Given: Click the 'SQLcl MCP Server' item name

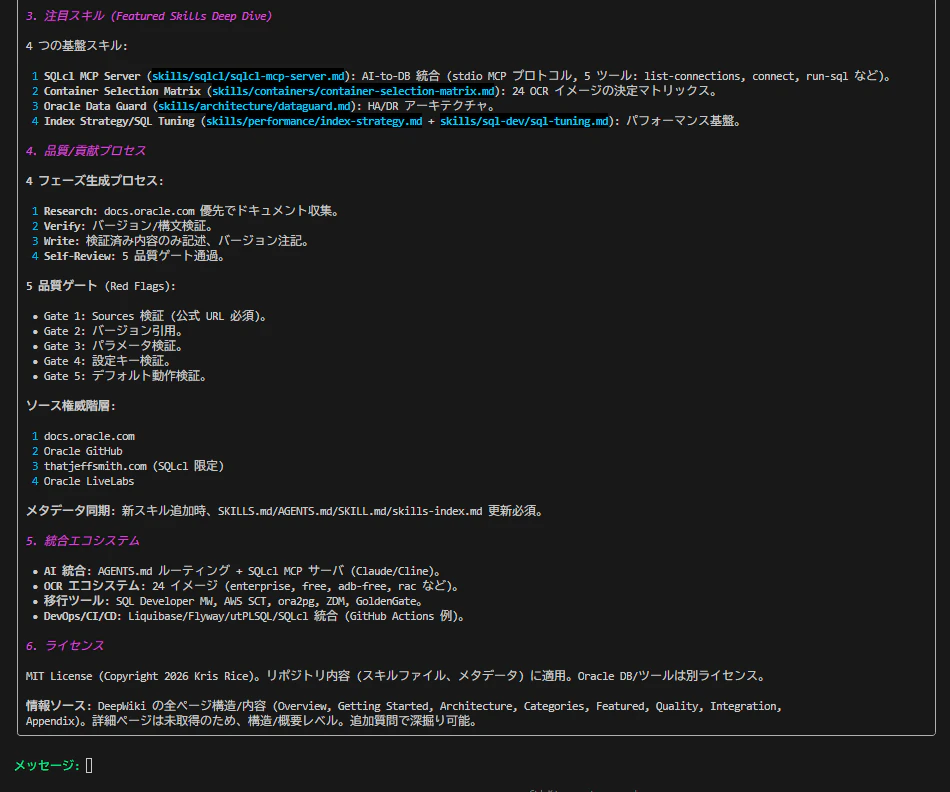Looking at the screenshot, I should 91,76.
